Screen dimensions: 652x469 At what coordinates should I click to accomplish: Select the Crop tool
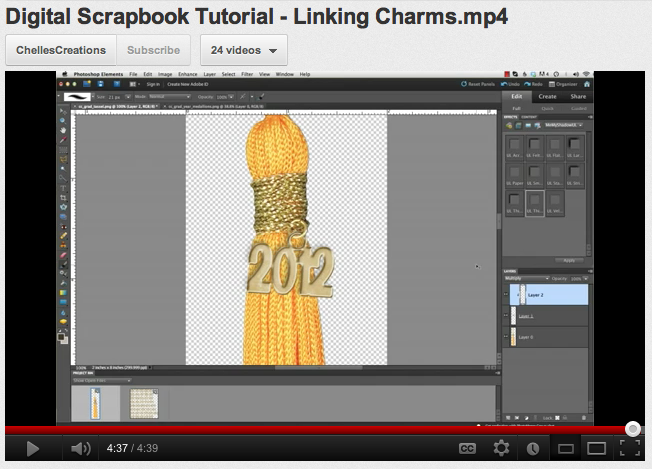(63, 198)
